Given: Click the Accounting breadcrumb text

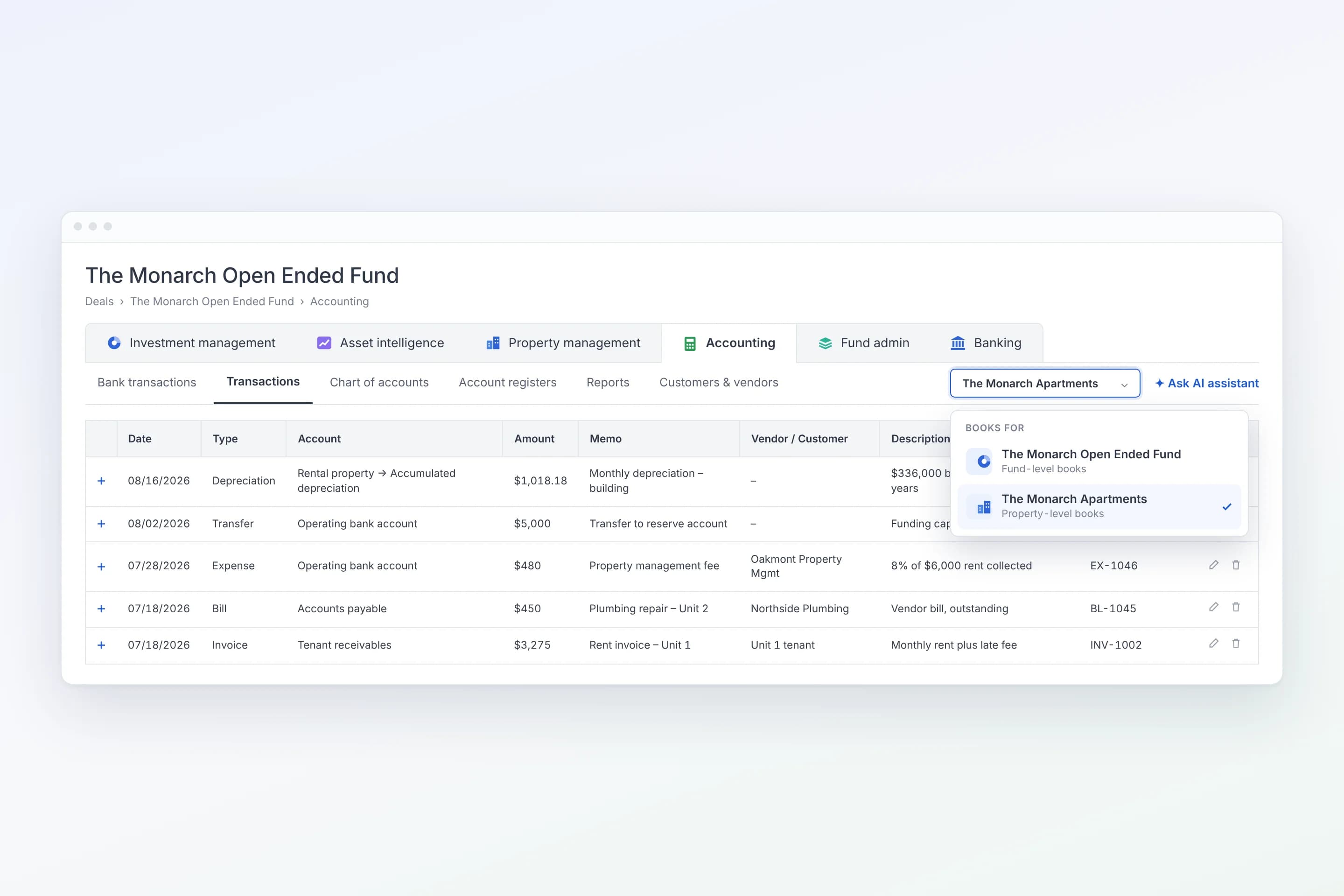Looking at the screenshot, I should pyautogui.click(x=339, y=301).
